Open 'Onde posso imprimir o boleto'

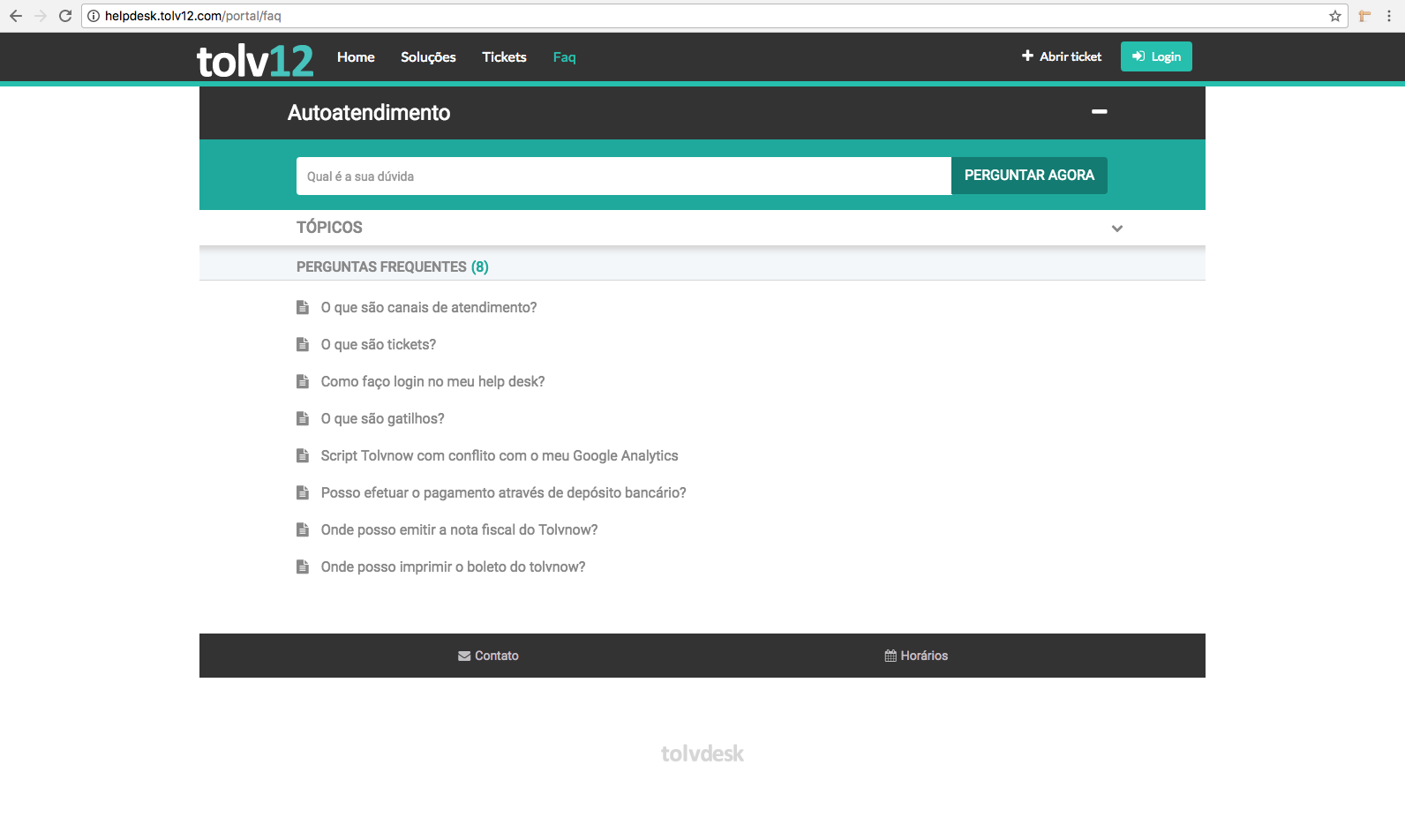point(453,566)
